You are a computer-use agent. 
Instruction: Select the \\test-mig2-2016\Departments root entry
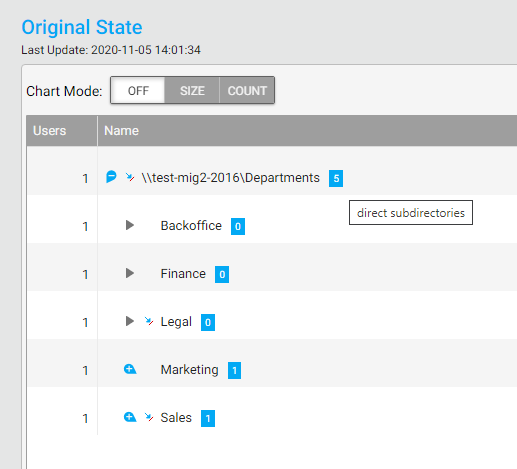coord(230,178)
